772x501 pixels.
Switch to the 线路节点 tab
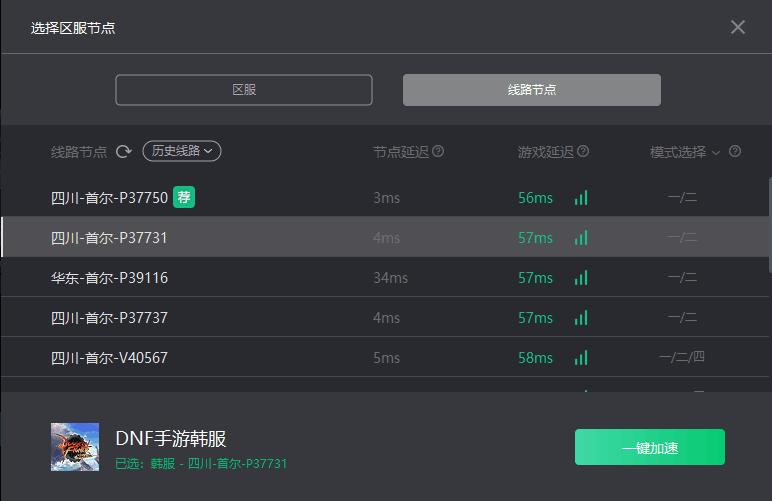click(531, 90)
